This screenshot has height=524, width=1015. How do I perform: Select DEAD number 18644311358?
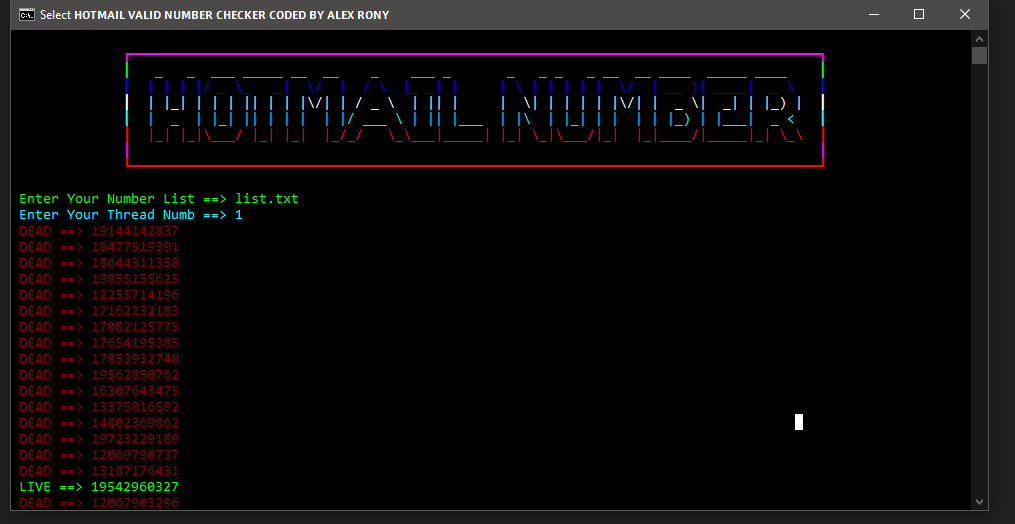tap(135, 263)
